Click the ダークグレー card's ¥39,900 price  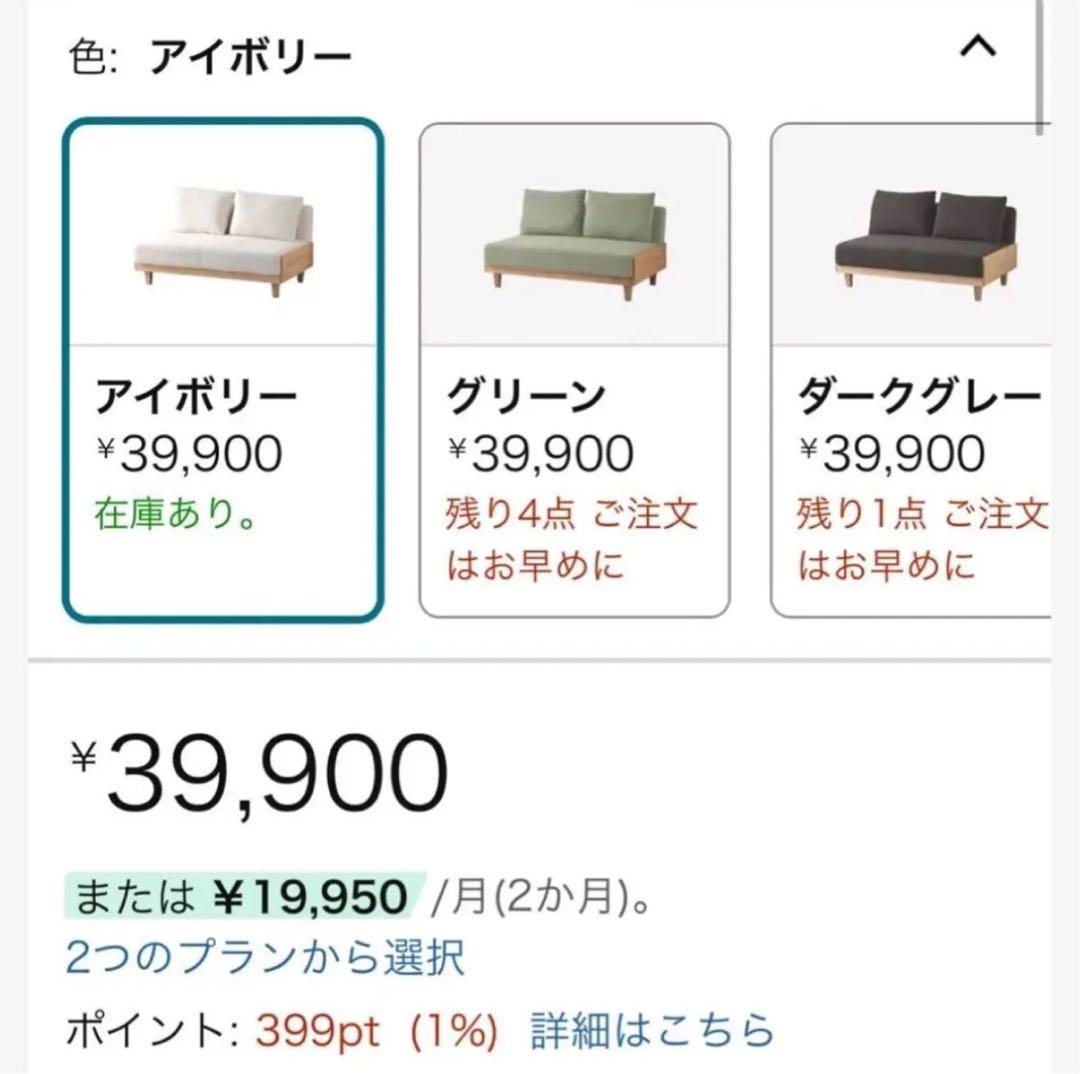click(x=892, y=455)
